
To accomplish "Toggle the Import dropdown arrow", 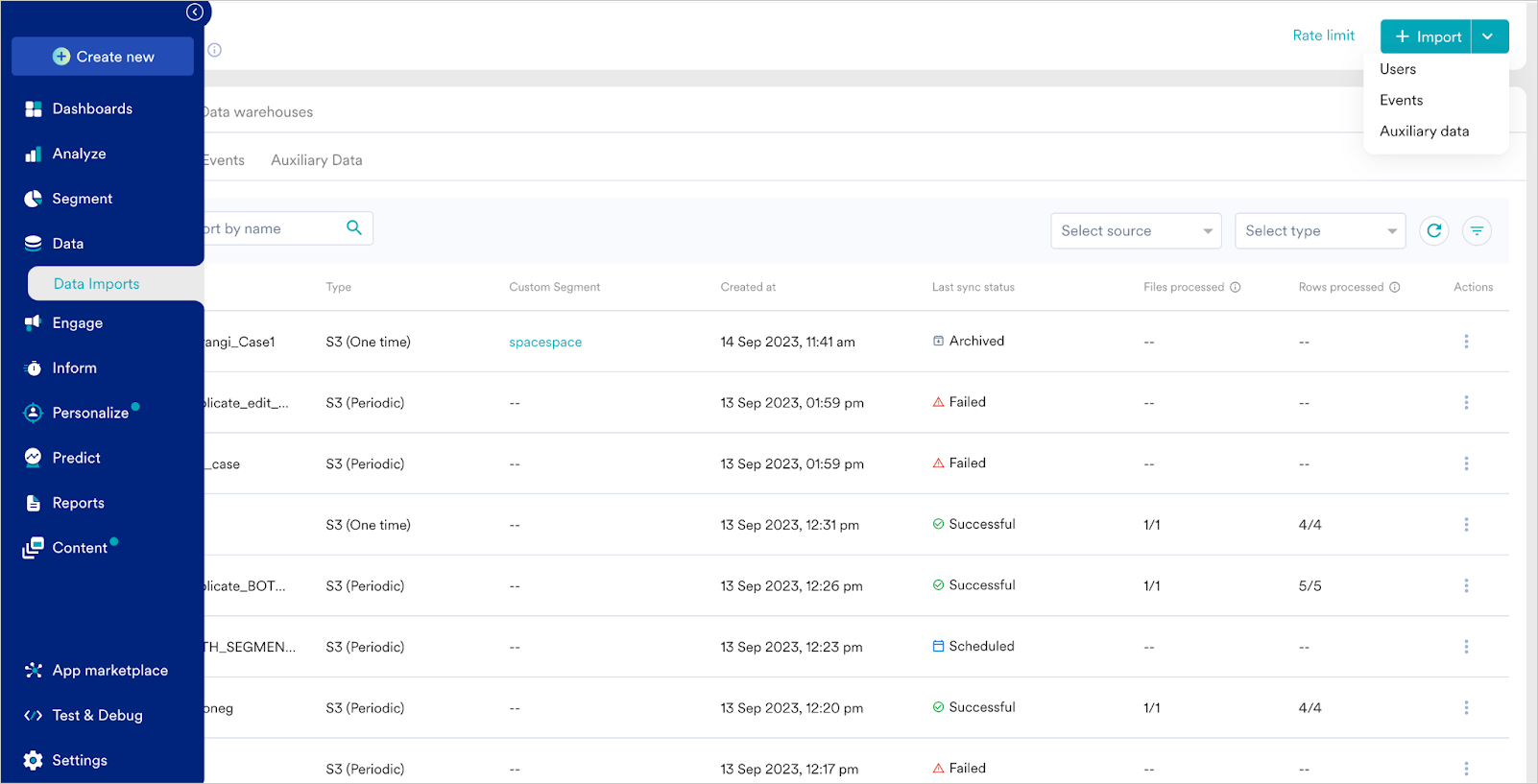I will coord(1488,36).
